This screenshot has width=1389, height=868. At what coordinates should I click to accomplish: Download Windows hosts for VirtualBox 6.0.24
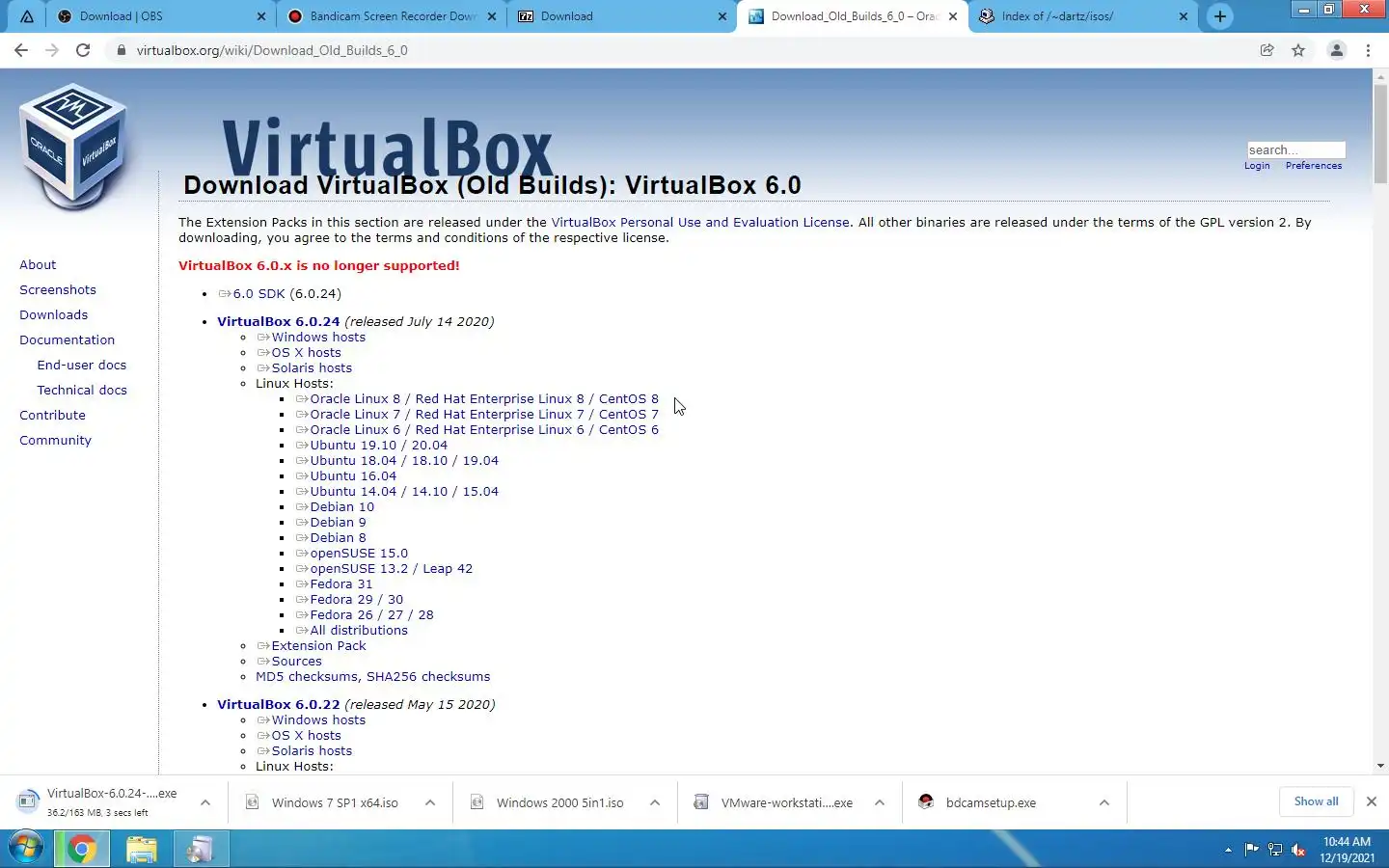click(x=318, y=337)
